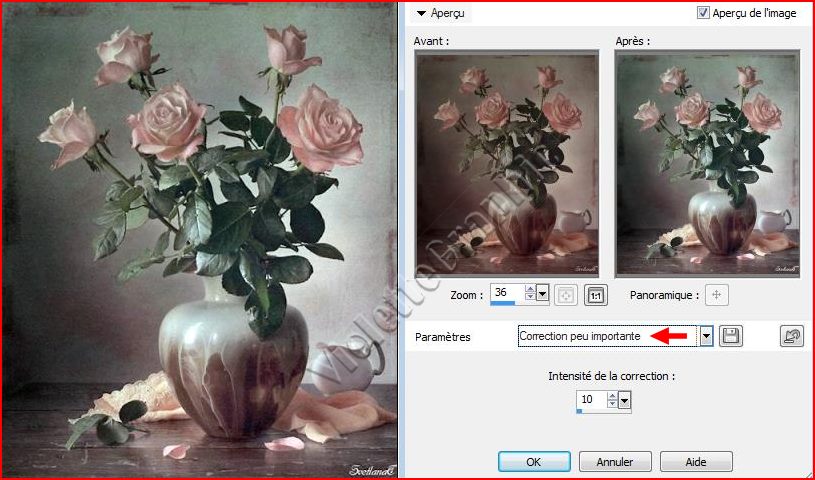The image size is (815, 480).
Task: Increase correction intensity with up arrow
Action: 611,396
